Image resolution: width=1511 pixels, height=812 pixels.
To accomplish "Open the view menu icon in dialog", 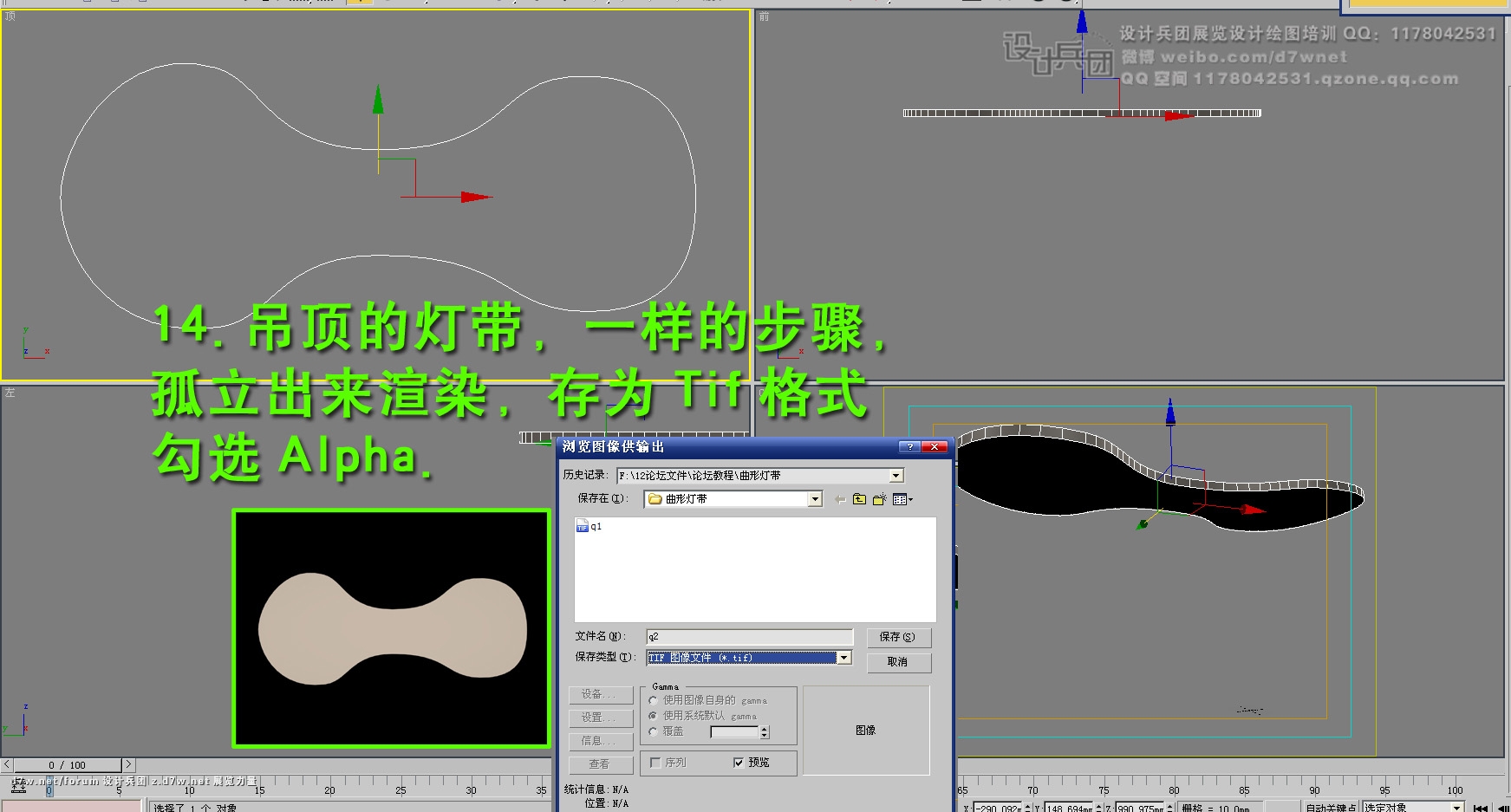I will (x=902, y=499).
